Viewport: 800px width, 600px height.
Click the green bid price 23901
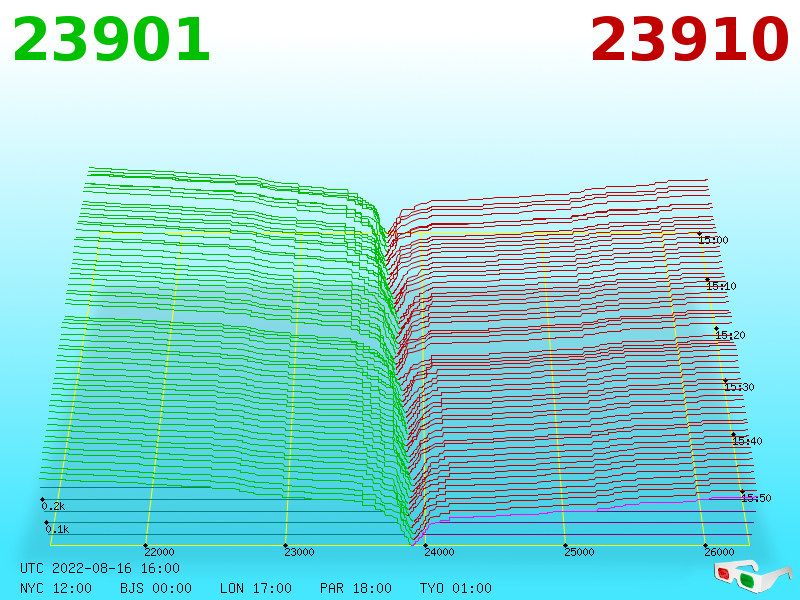click(111, 40)
